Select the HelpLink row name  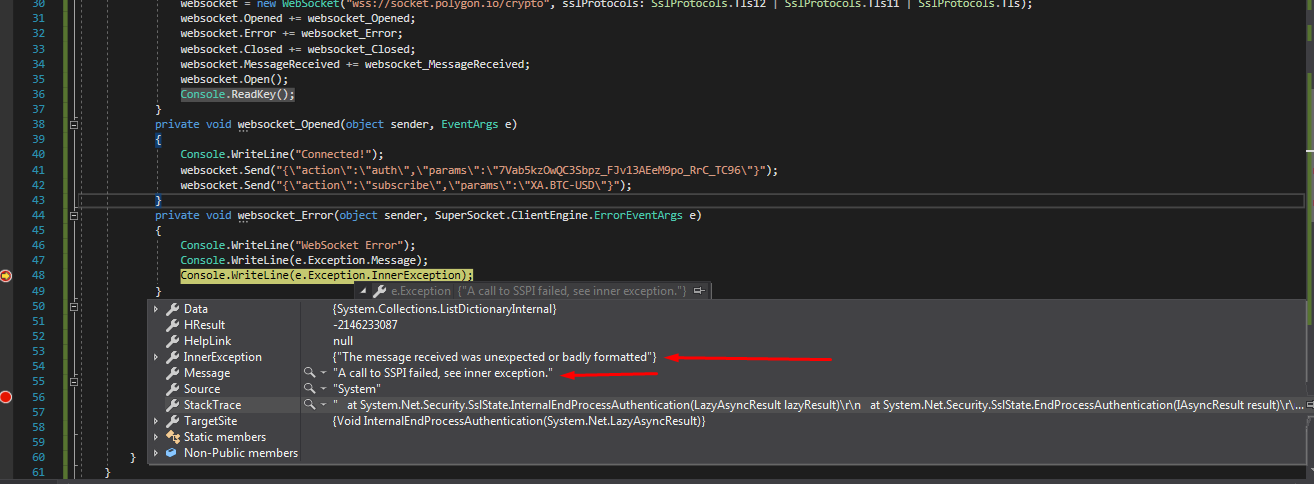click(207, 341)
